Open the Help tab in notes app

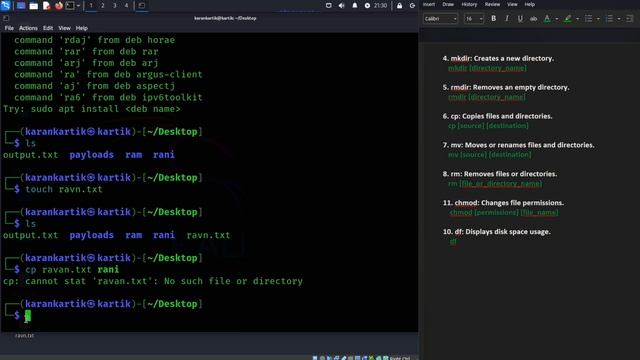tap(529, 4)
